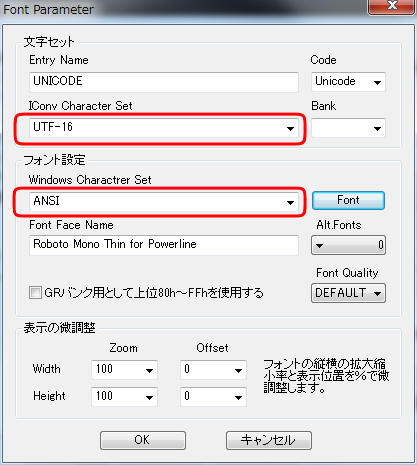This screenshot has width=417, height=465.
Task: Click the Font Quality label
Action: [347, 273]
